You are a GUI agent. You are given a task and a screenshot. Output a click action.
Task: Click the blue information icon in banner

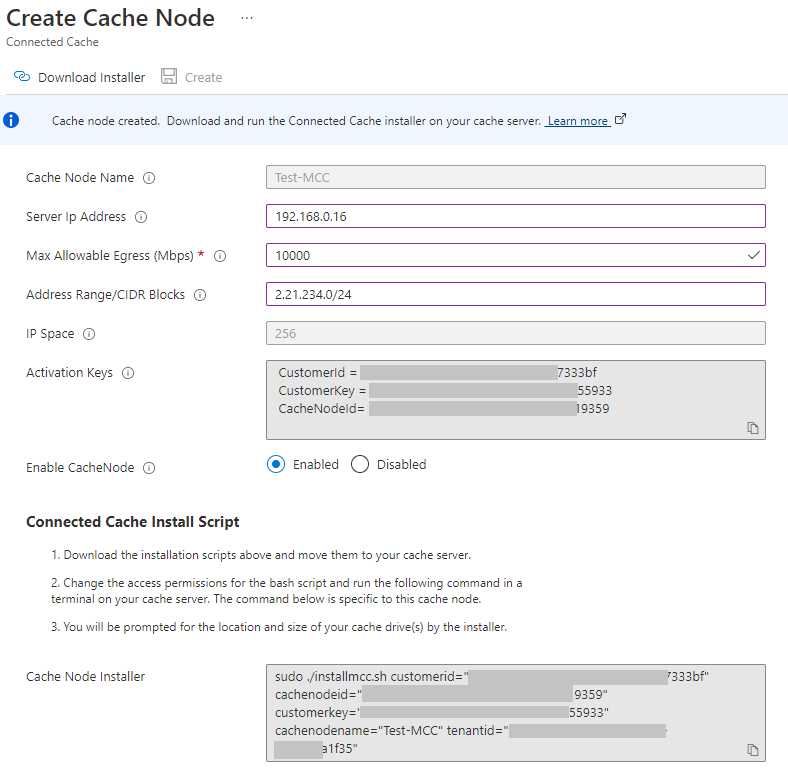click(11, 120)
